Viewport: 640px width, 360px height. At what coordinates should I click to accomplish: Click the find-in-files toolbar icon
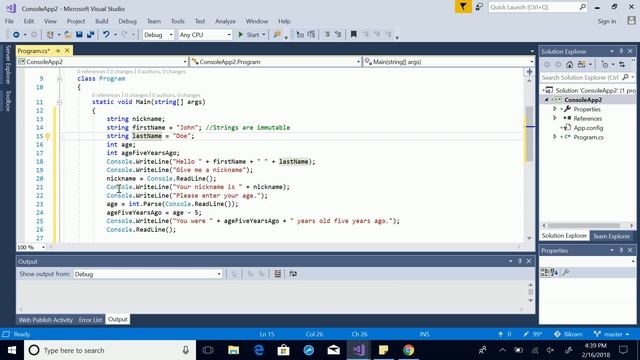tap(278, 35)
